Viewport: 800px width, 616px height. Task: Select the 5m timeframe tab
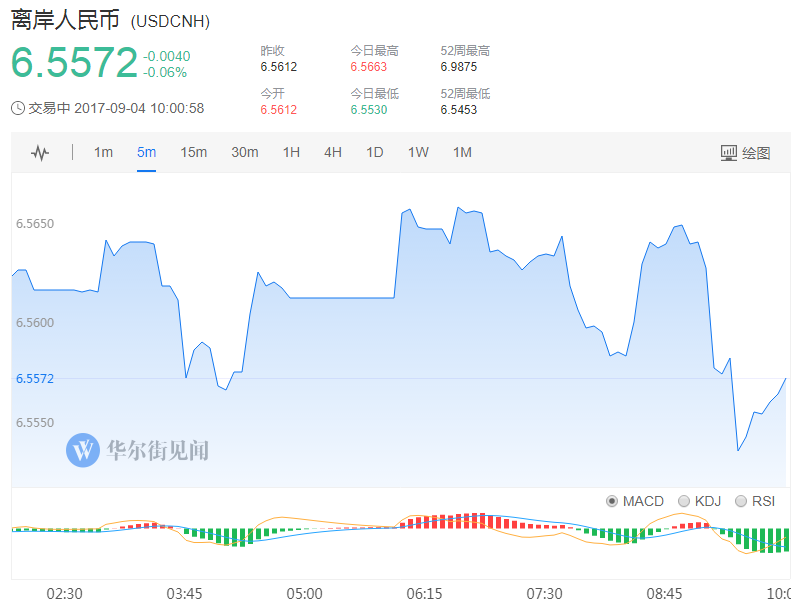click(x=147, y=153)
